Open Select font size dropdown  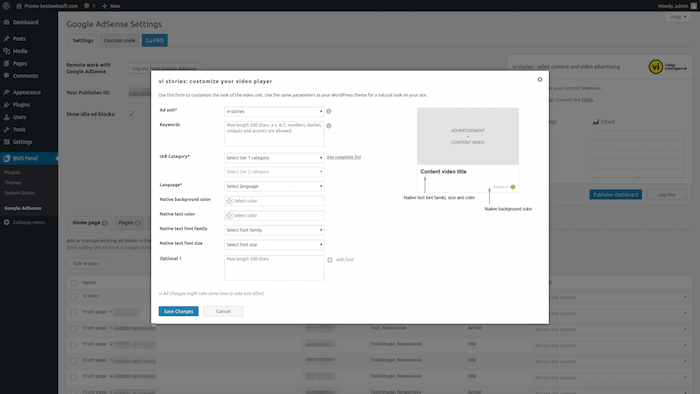click(x=274, y=245)
